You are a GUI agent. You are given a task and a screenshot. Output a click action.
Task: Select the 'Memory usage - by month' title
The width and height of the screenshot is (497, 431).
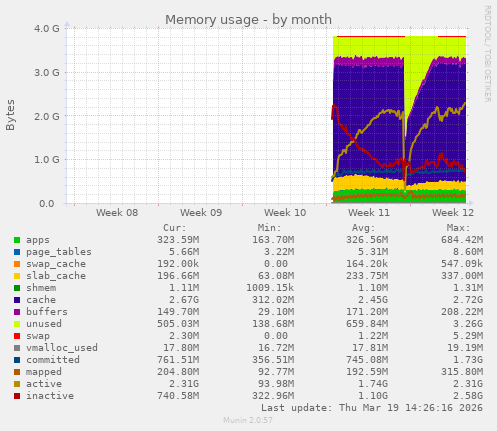(248, 20)
